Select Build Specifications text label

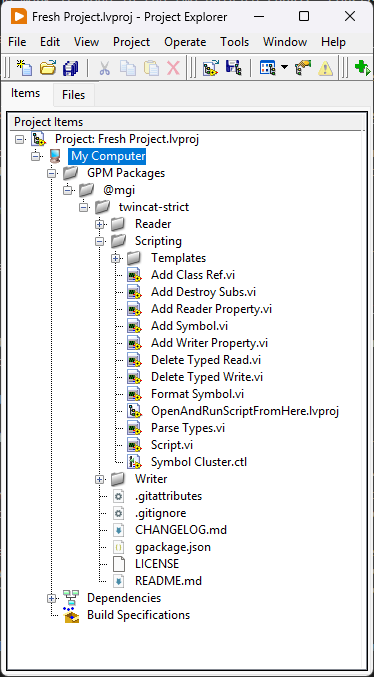point(138,615)
